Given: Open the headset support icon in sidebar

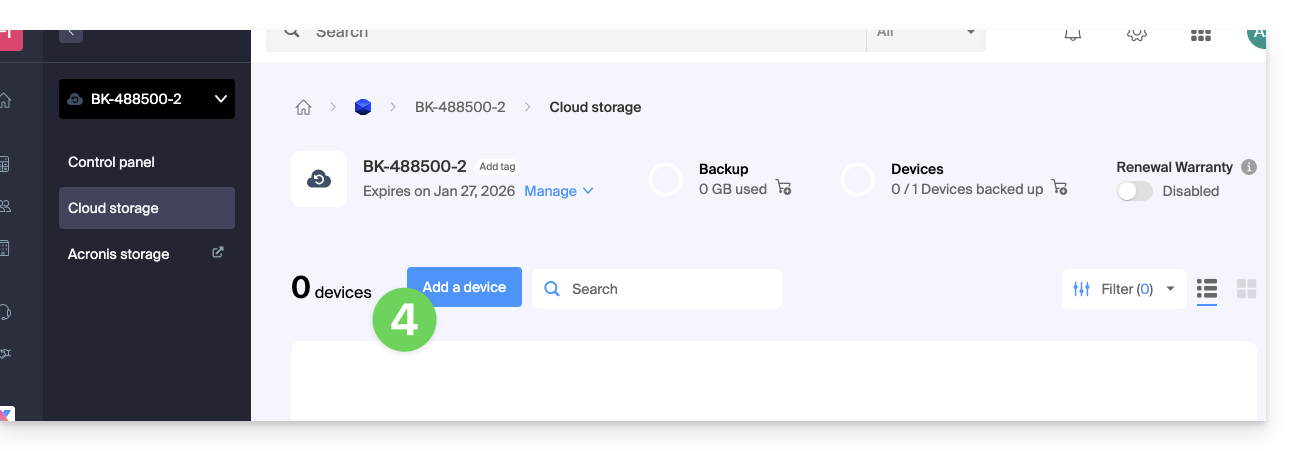Looking at the screenshot, I should [6, 312].
